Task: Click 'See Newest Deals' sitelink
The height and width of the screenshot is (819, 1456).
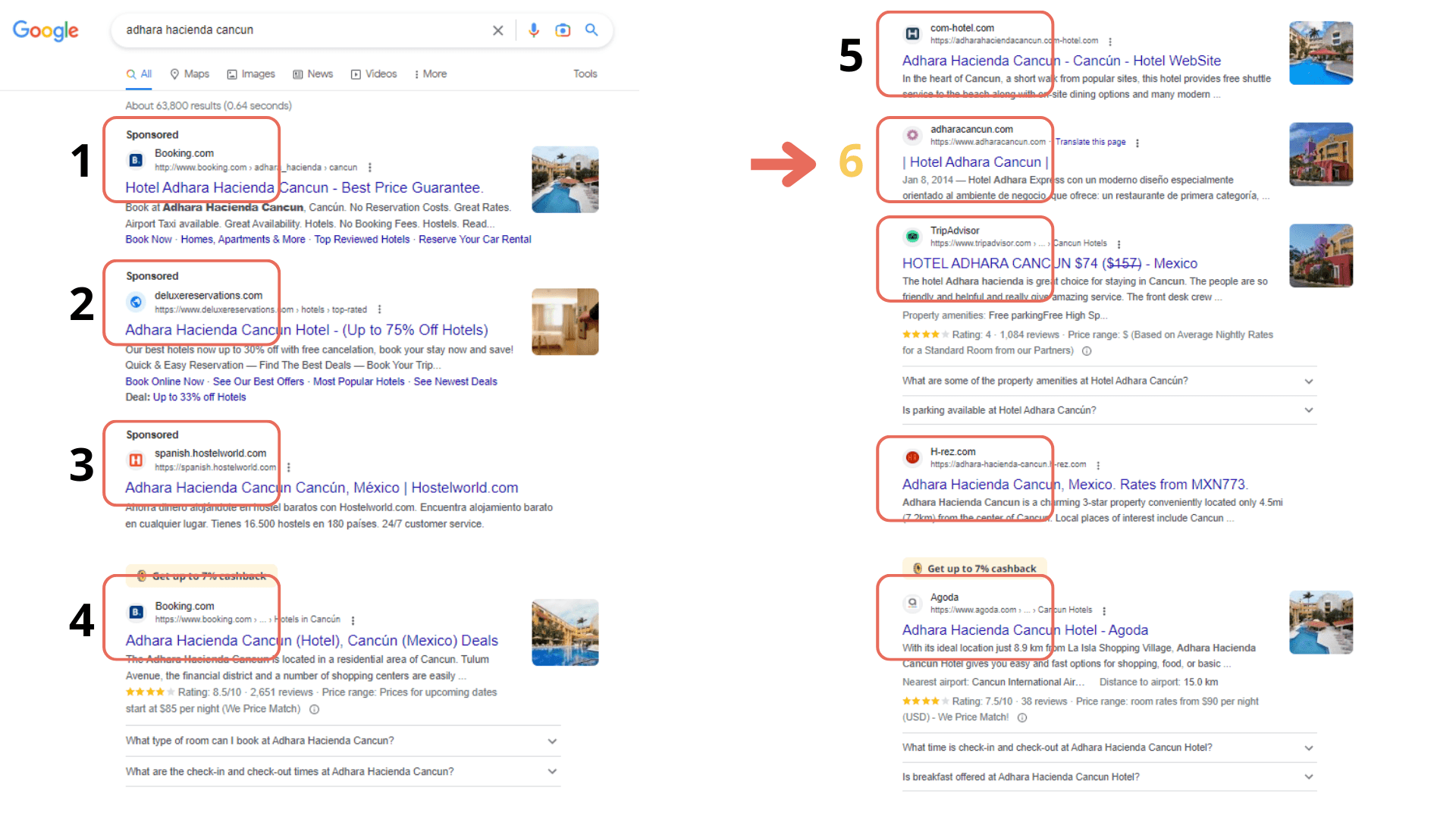Action: (x=455, y=381)
